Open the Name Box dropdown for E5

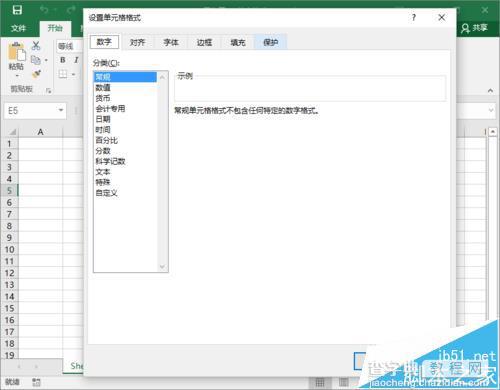(x=61, y=110)
